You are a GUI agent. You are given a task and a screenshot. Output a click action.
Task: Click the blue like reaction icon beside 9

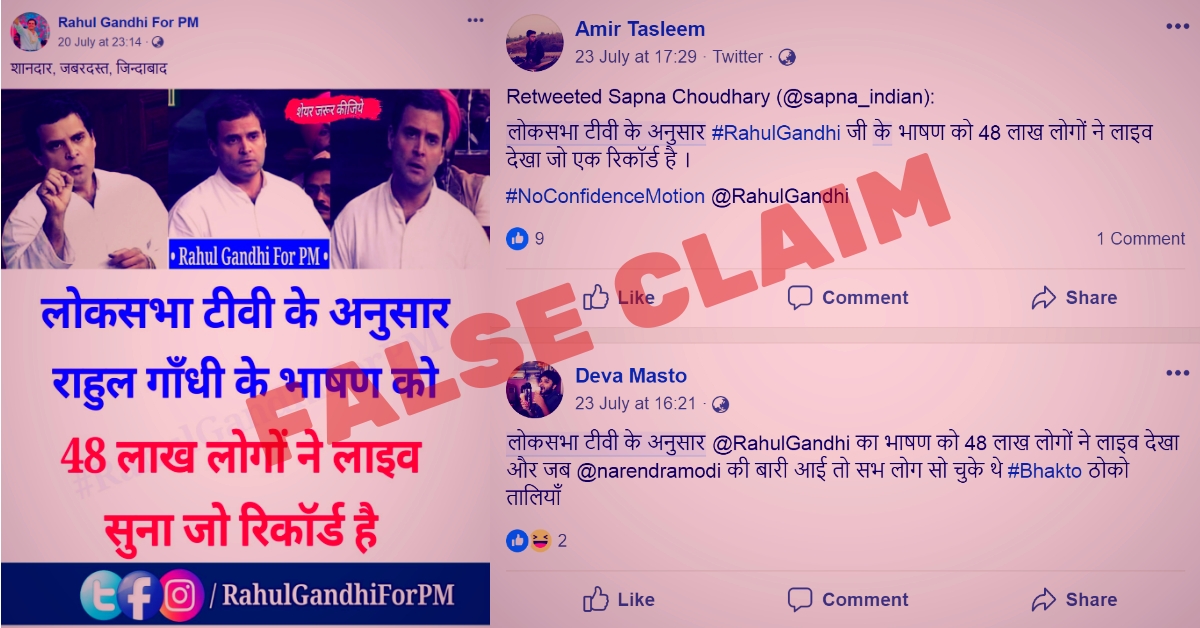[x=517, y=238]
